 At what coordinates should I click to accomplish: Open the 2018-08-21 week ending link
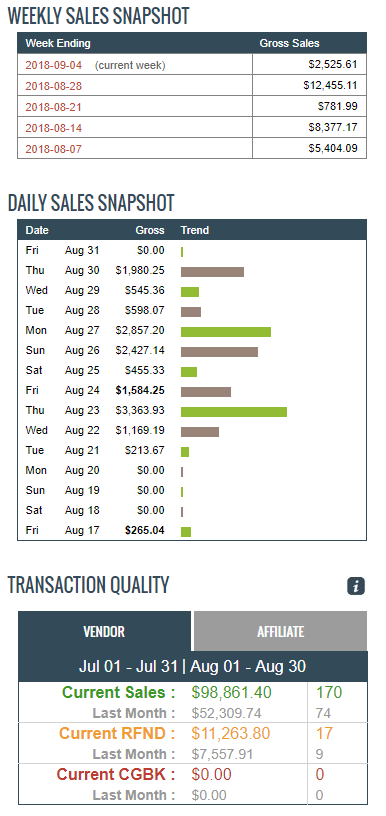54,107
